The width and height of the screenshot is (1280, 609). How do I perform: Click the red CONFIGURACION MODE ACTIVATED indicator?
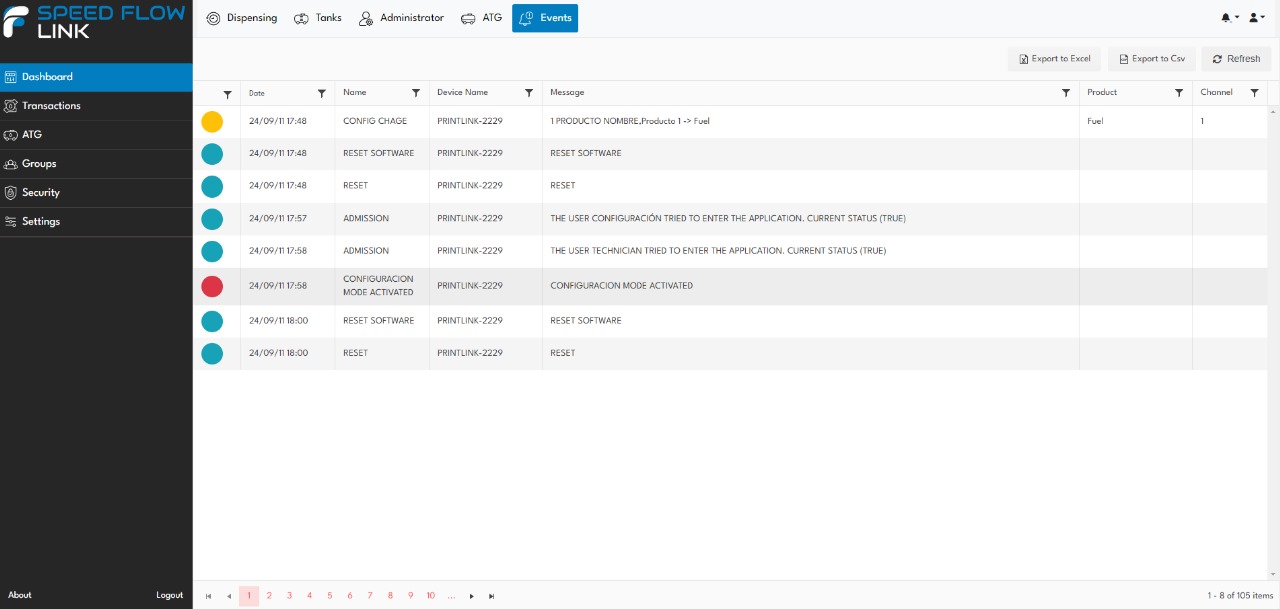tap(212, 286)
